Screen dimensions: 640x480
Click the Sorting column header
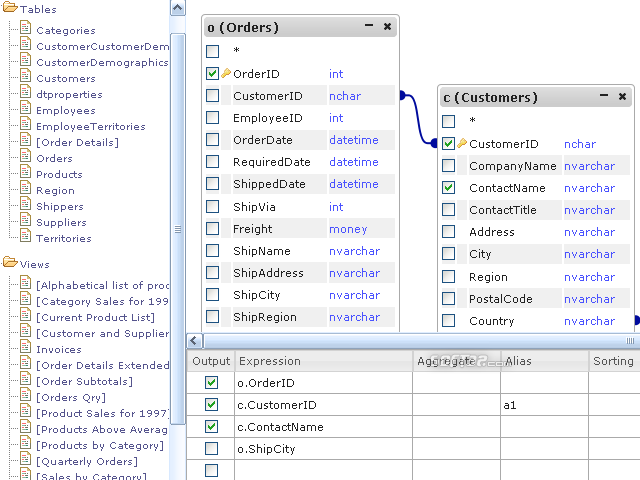coord(614,361)
